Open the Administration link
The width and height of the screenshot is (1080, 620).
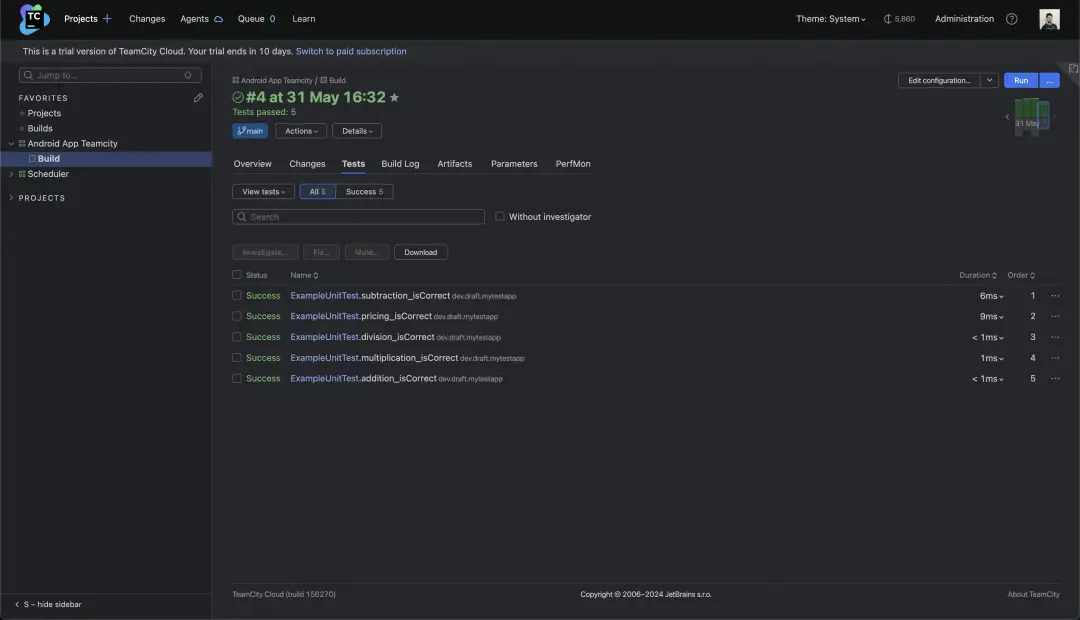(x=964, y=19)
